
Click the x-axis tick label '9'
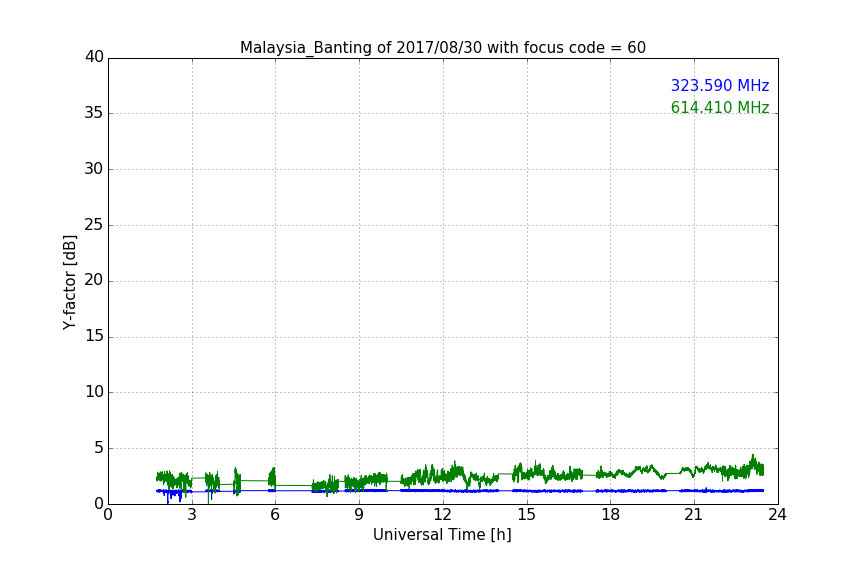(x=359, y=515)
